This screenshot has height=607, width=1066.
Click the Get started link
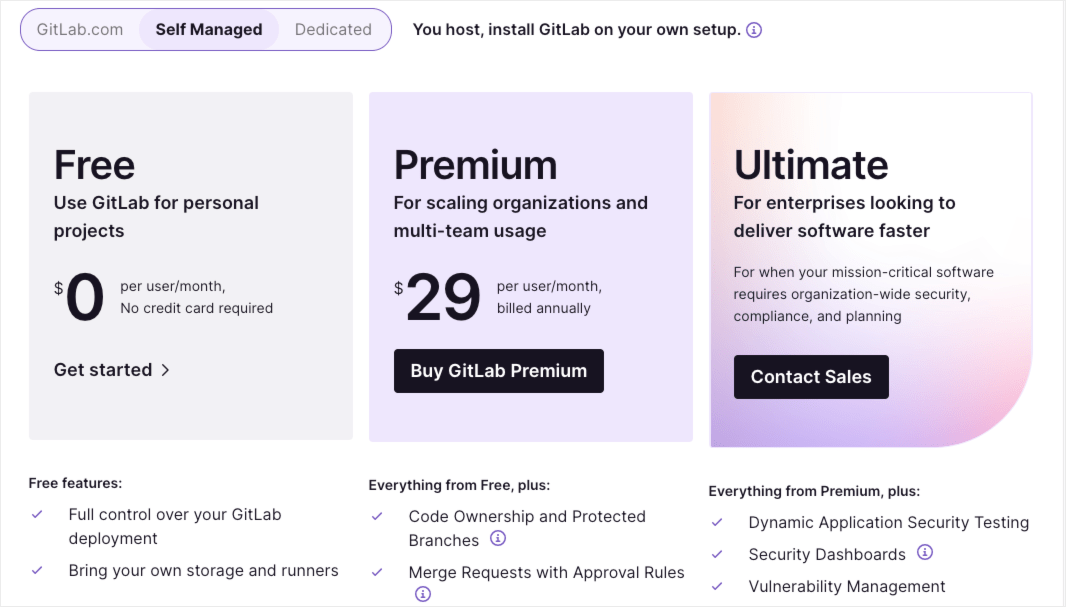tap(111, 370)
